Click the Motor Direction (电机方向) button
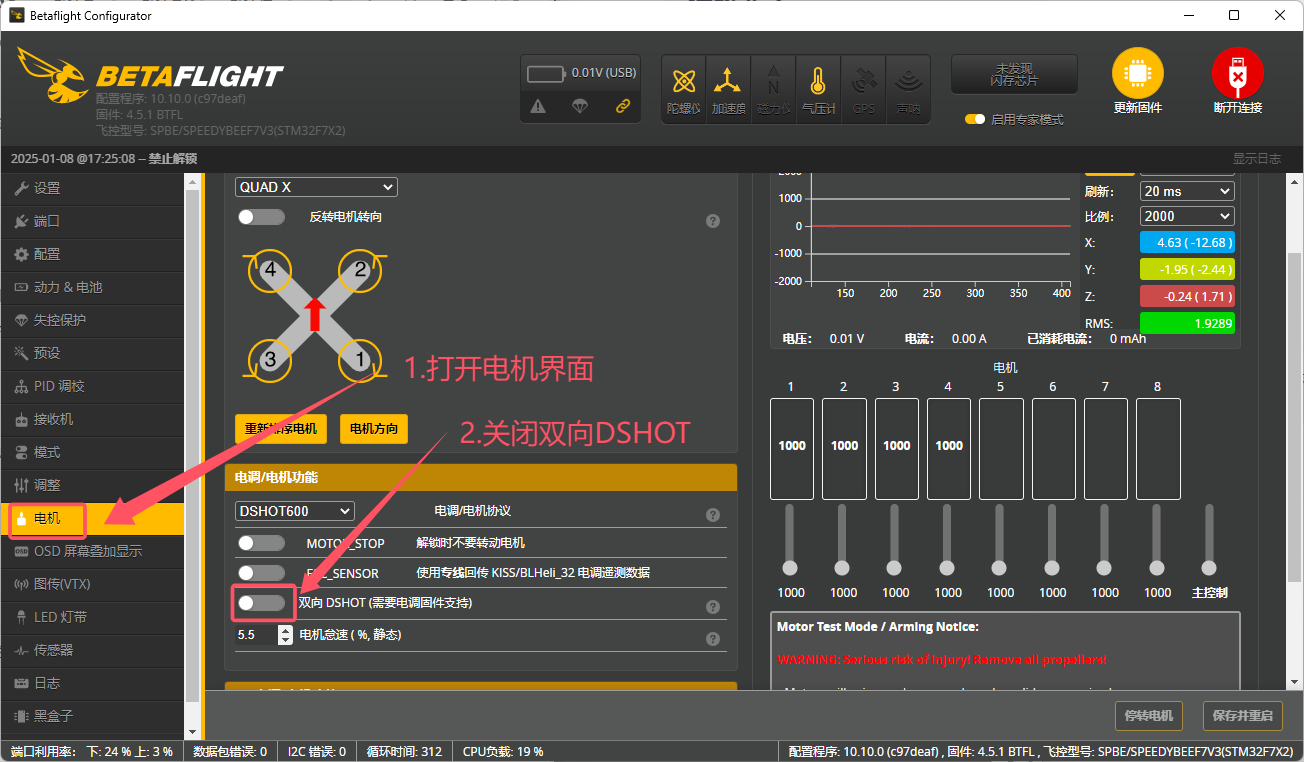This screenshot has width=1304, height=762. click(374, 429)
